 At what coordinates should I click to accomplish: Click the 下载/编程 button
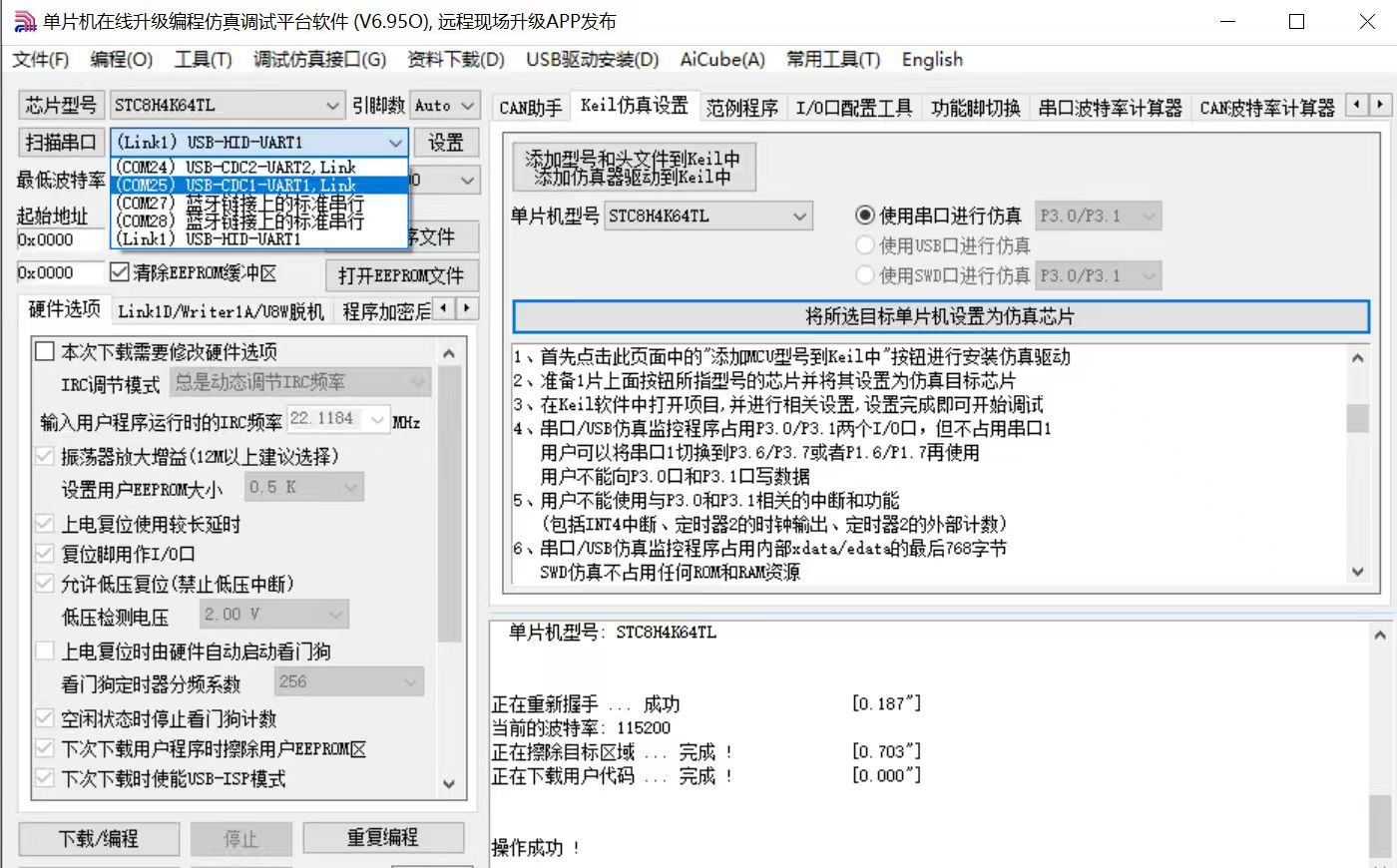pyautogui.click(x=99, y=838)
